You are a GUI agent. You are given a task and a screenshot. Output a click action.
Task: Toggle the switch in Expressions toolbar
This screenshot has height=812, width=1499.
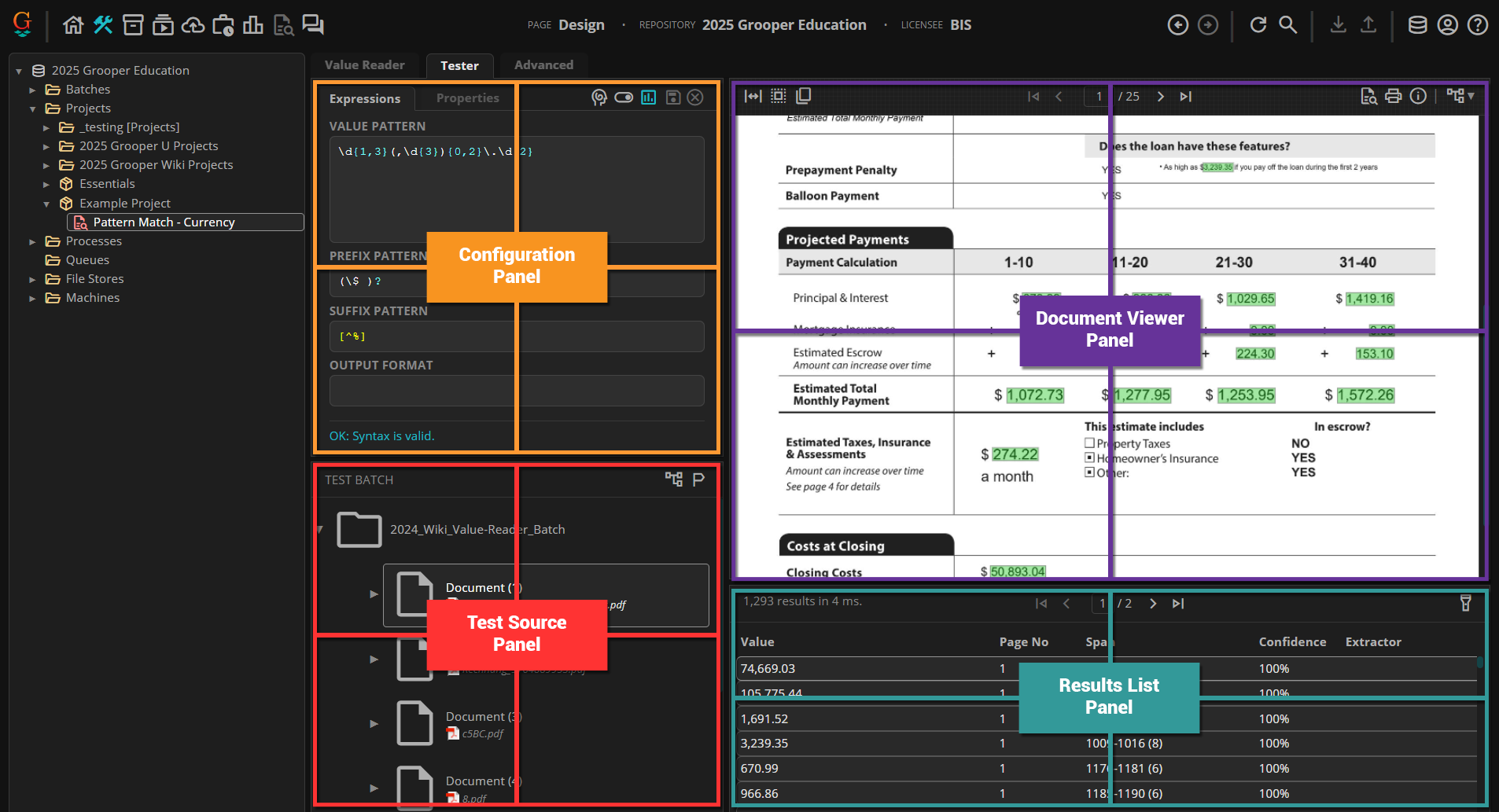[624, 97]
